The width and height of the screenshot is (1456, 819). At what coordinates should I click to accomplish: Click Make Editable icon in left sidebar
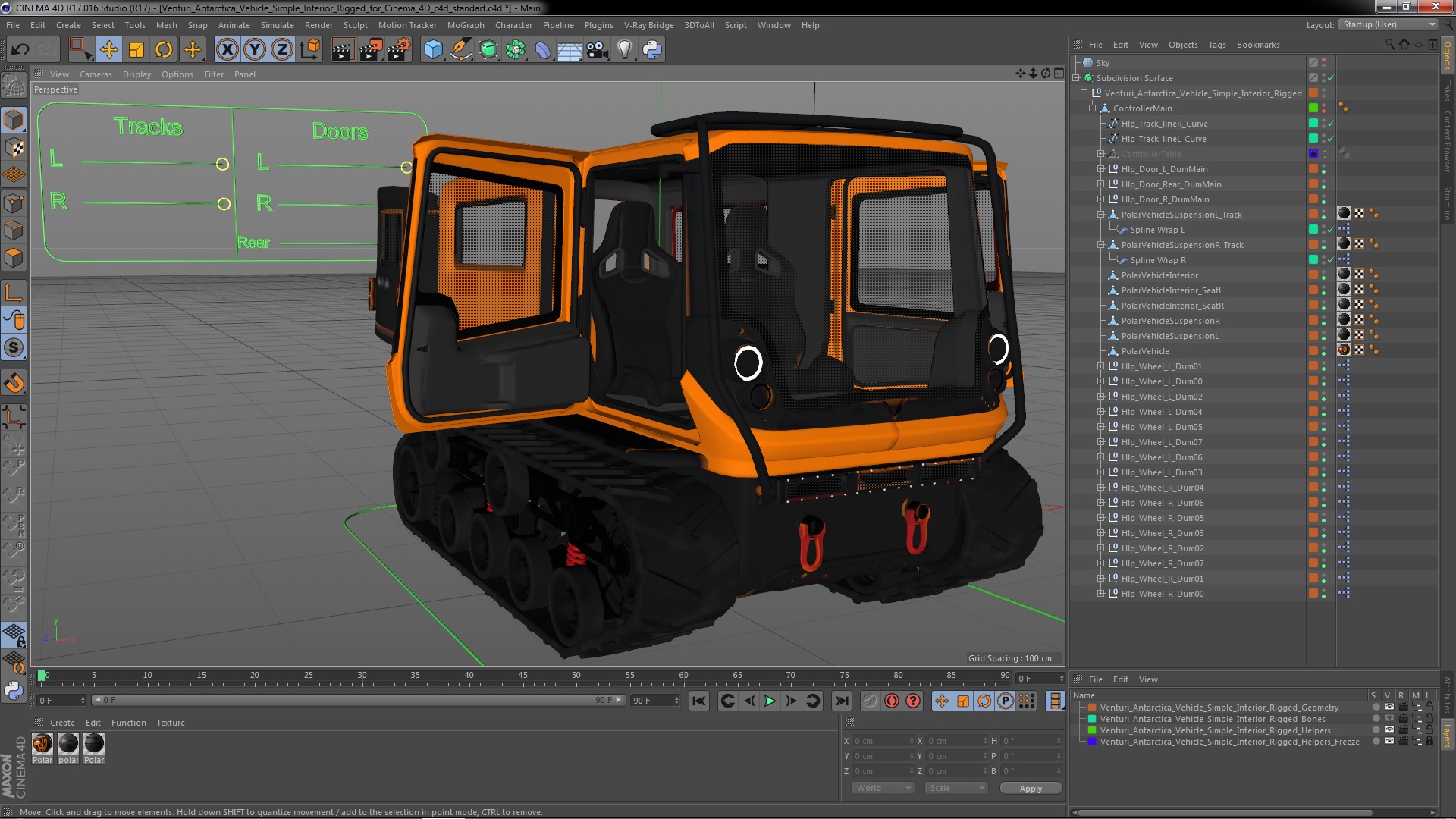coord(14,85)
